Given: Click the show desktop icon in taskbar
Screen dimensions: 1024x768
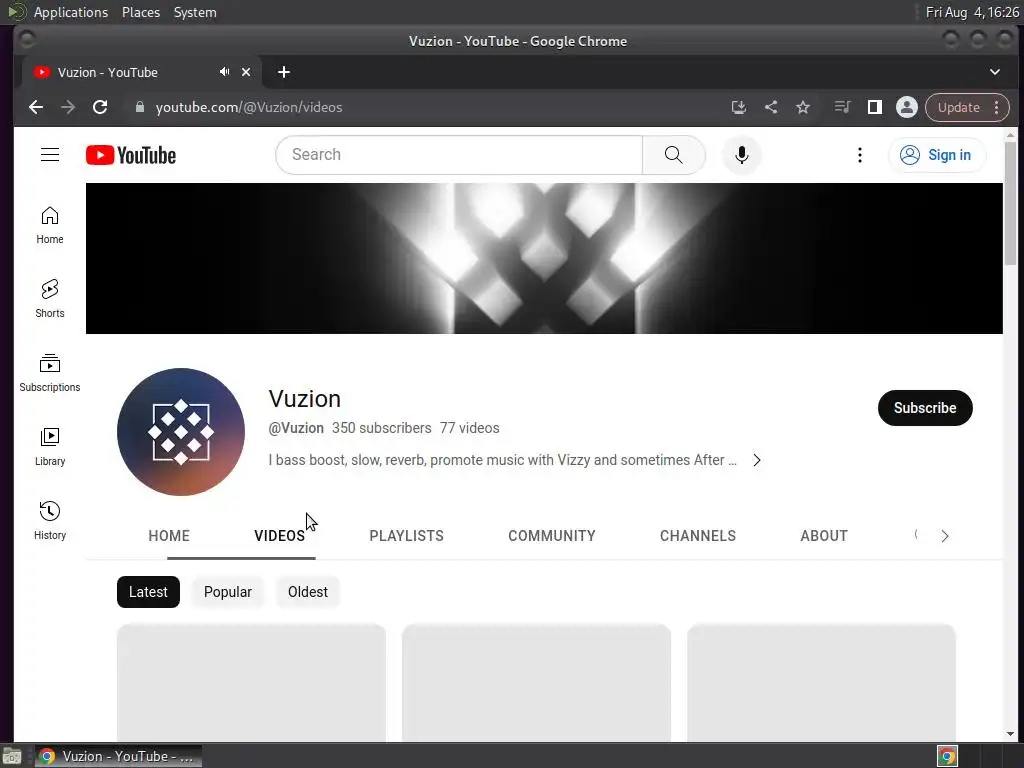Looking at the screenshot, I should click(x=12, y=756).
